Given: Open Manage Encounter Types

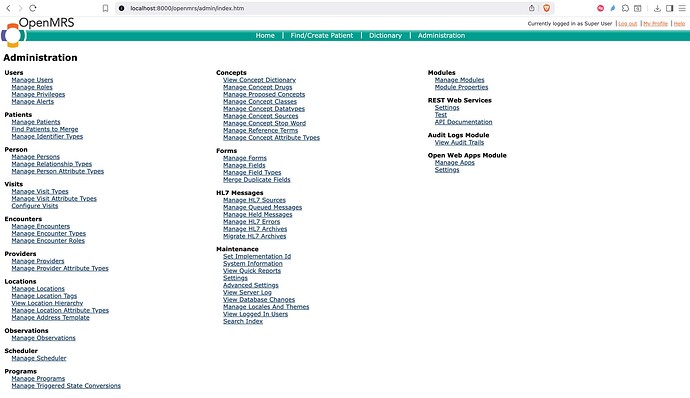Looking at the screenshot, I should 48,234.
